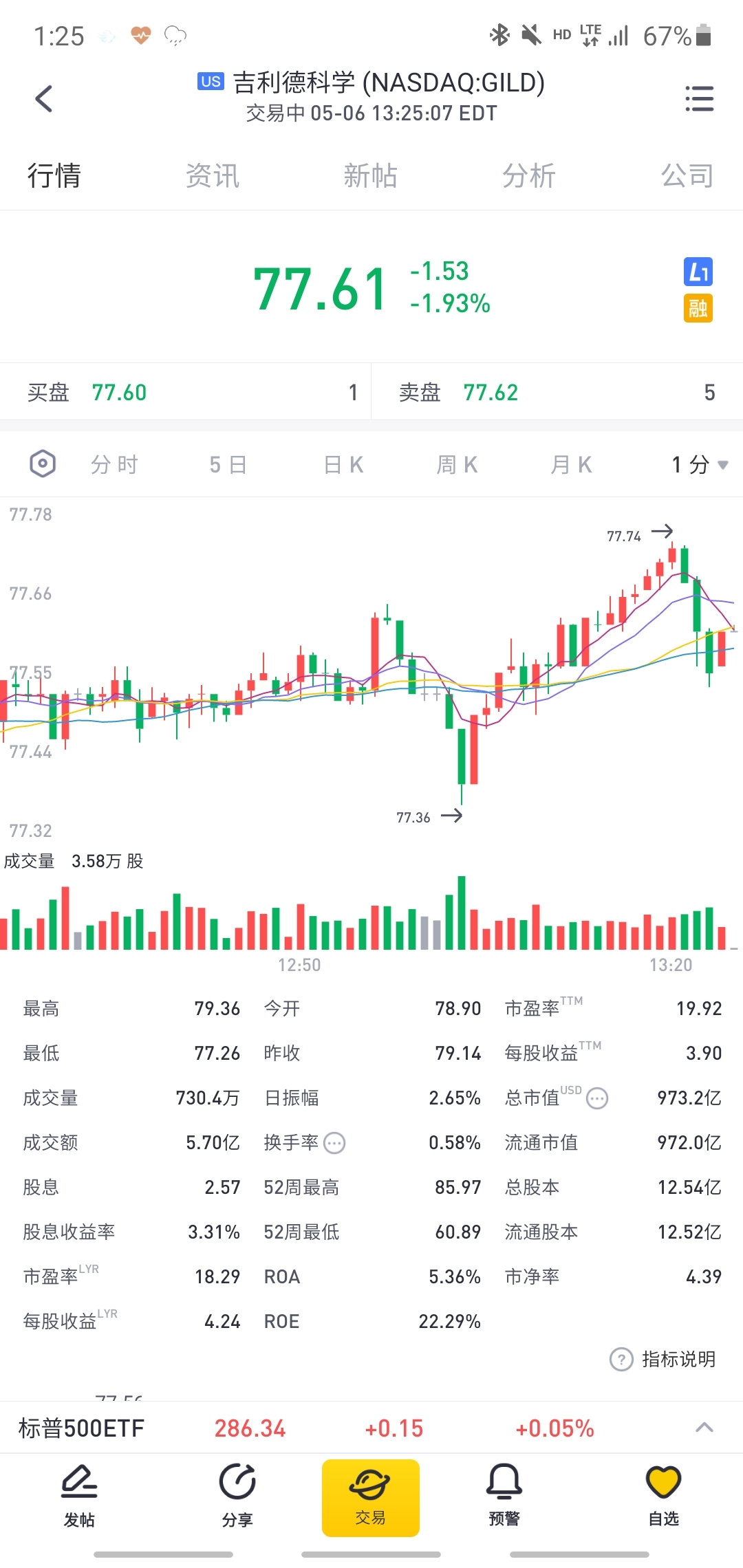Open info bubble next to 总市值
Viewport: 743px width, 1568px height.
(x=597, y=1098)
